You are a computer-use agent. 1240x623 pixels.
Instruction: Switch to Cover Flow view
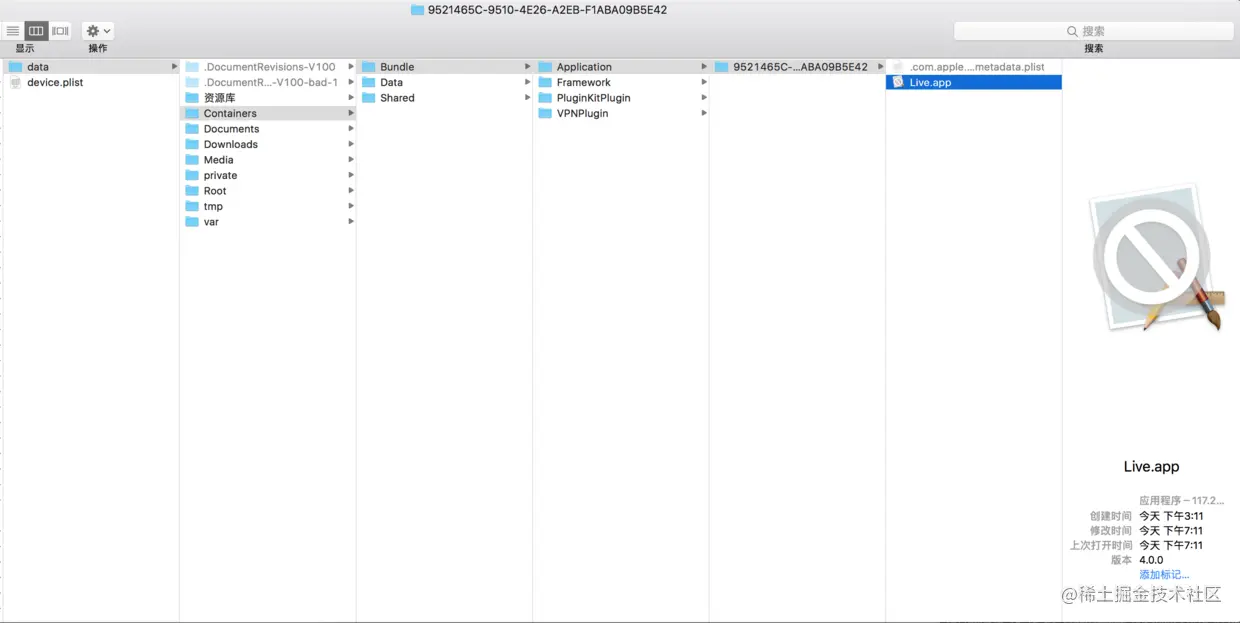click(60, 31)
